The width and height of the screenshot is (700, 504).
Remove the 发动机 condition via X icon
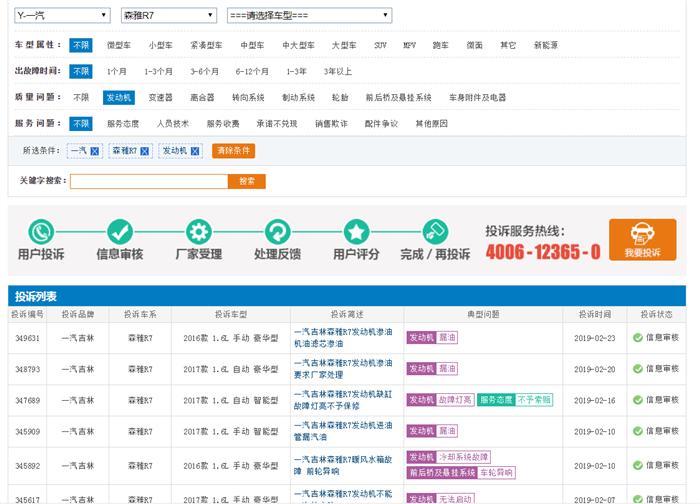(195, 151)
